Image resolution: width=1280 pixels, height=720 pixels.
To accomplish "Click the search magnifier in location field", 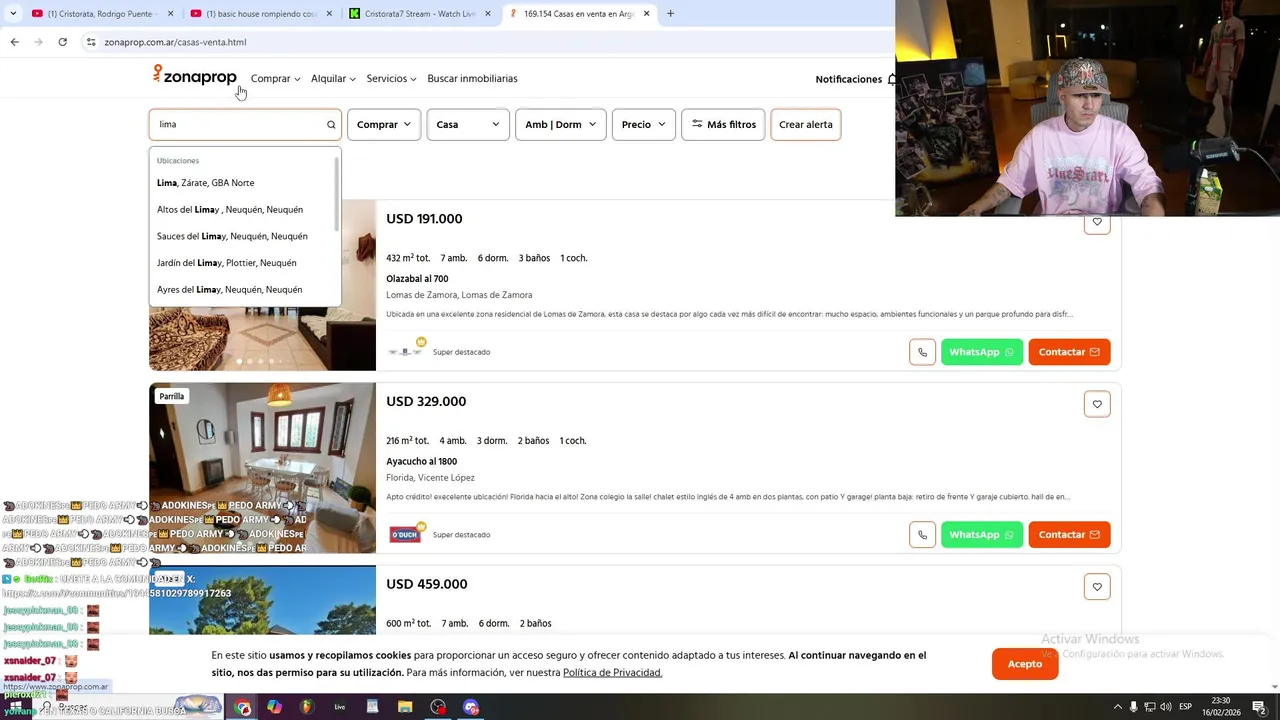I will (x=331, y=125).
